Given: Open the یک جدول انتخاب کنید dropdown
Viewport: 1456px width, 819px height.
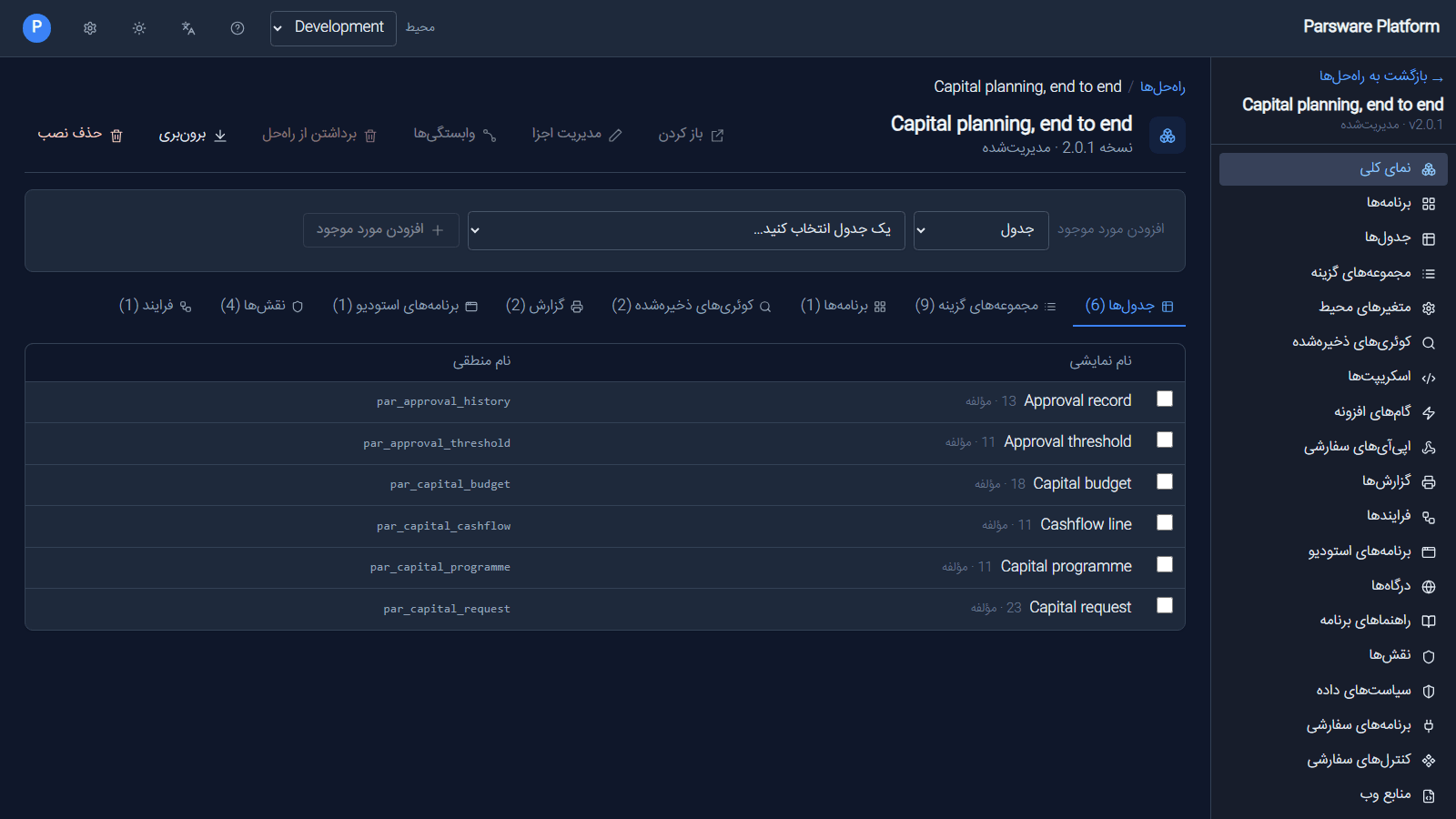Looking at the screenshot, I should click(x=686, y=230).
